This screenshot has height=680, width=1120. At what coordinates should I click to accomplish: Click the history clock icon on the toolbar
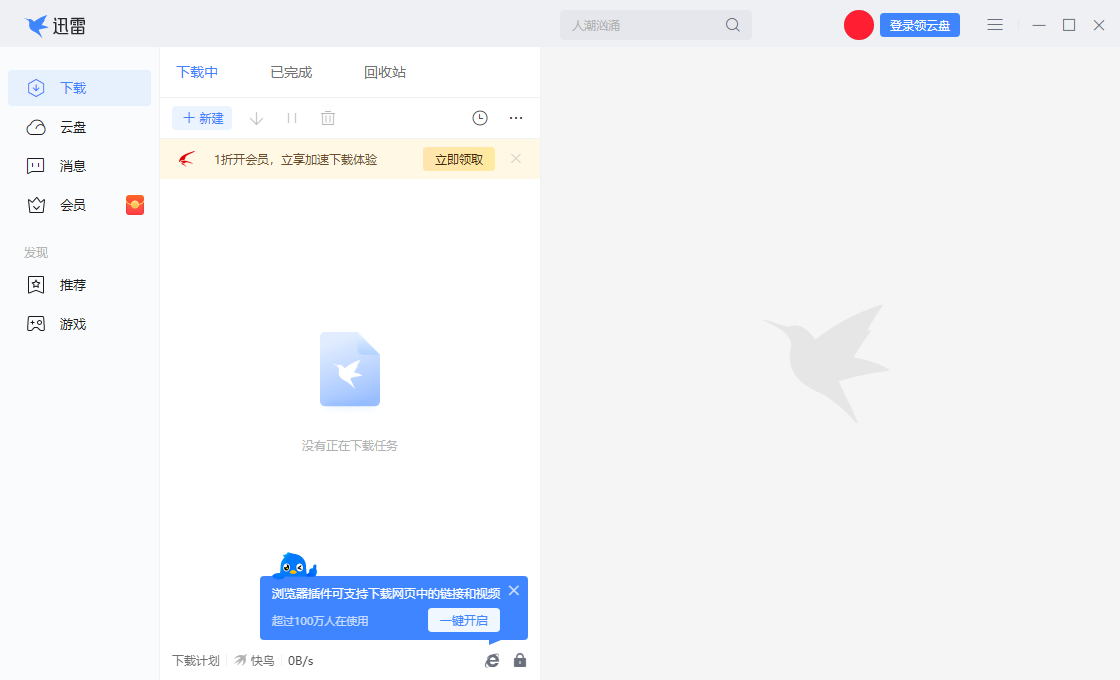pyautogui.click(x=479, y=117)
